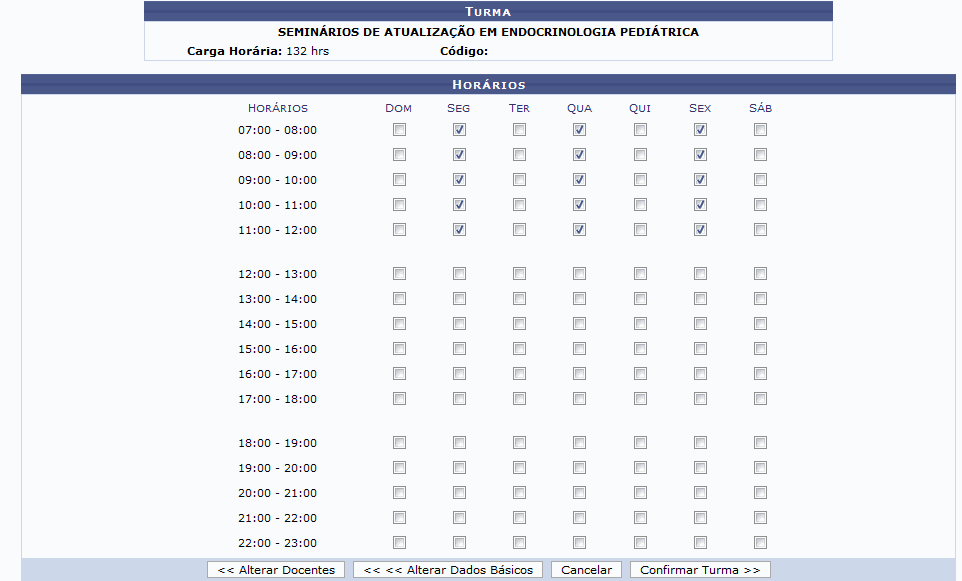Enable Monday 13:00 - 14:00 time slot
The image size is (962, 581).
[459, 299]
